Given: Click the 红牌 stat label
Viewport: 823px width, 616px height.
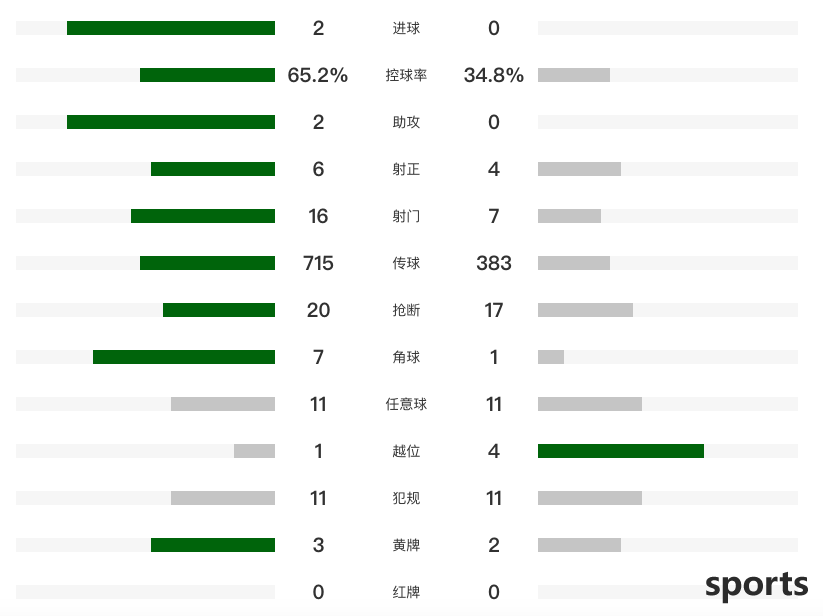Looking at the screenshot, I should click(406, 592).
